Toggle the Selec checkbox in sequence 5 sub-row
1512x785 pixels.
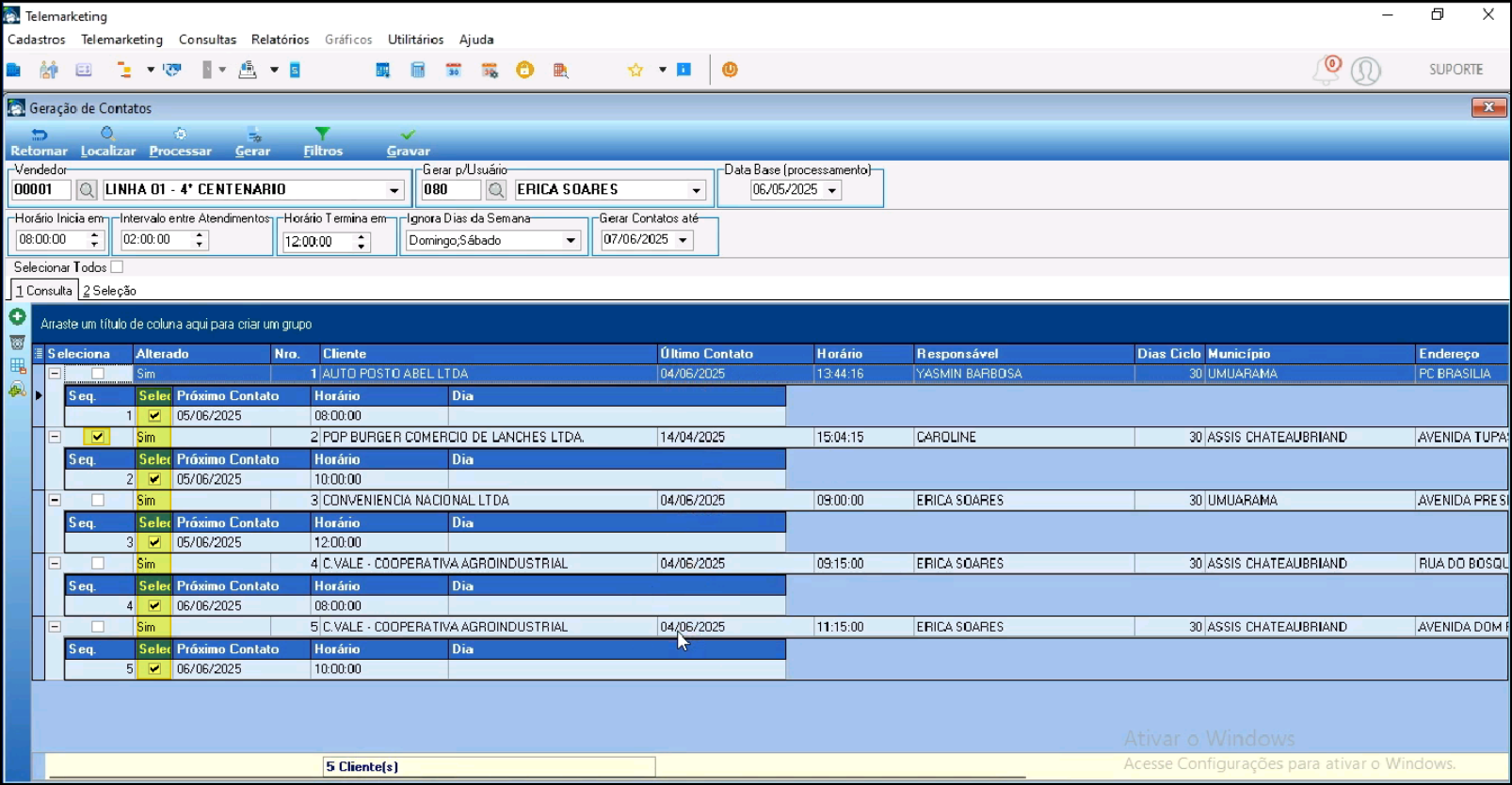[x=154, y=668]
